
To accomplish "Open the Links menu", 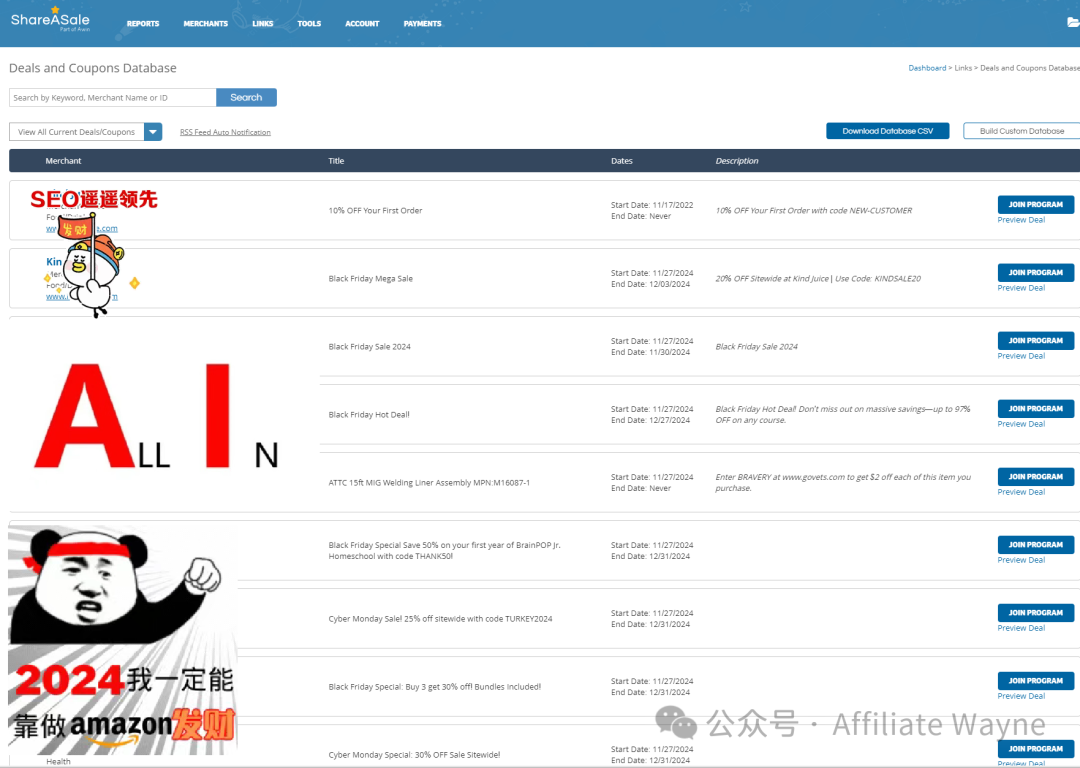I will pos(262,23).
